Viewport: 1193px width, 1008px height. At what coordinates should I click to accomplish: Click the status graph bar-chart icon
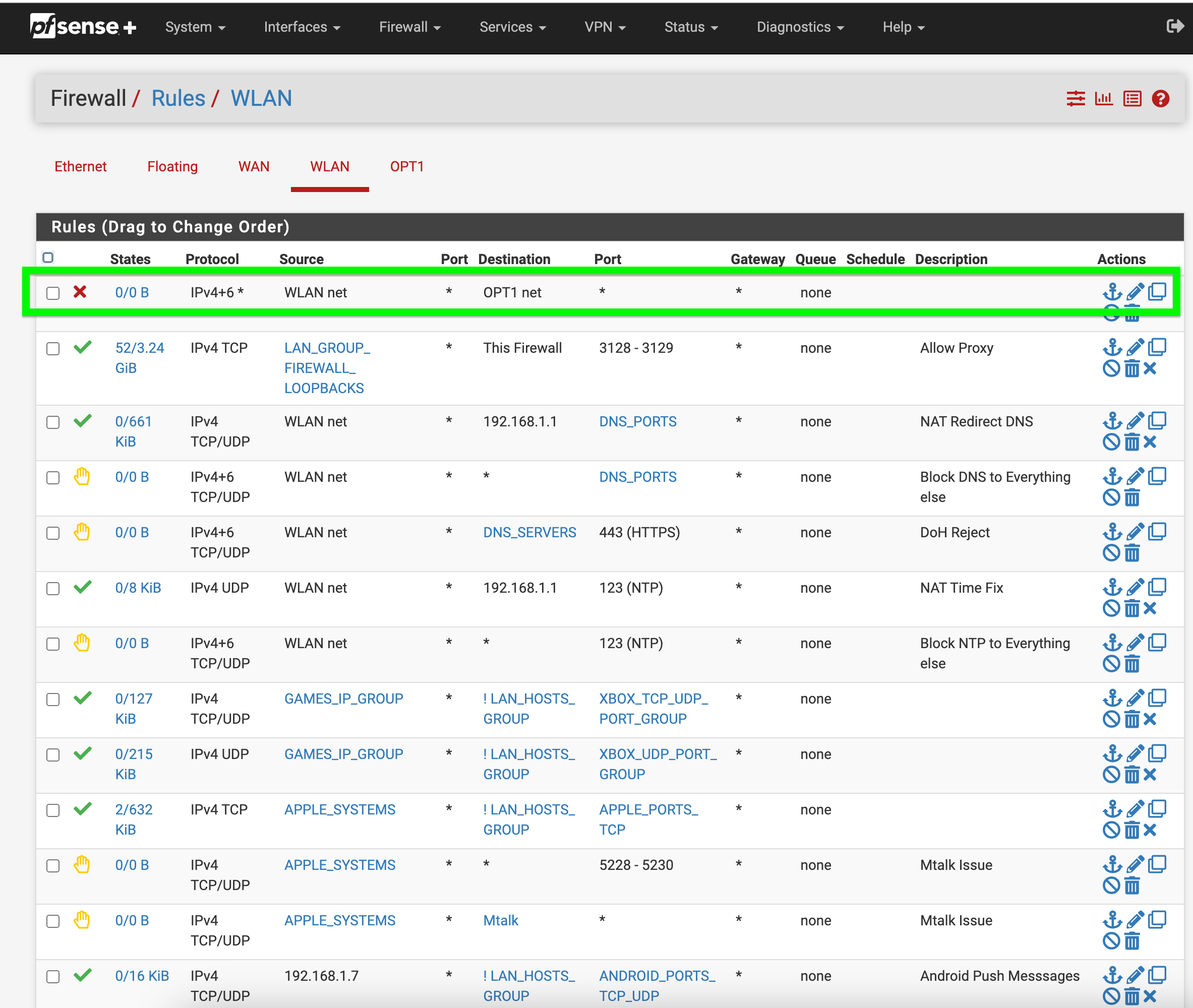point(1103,99)
